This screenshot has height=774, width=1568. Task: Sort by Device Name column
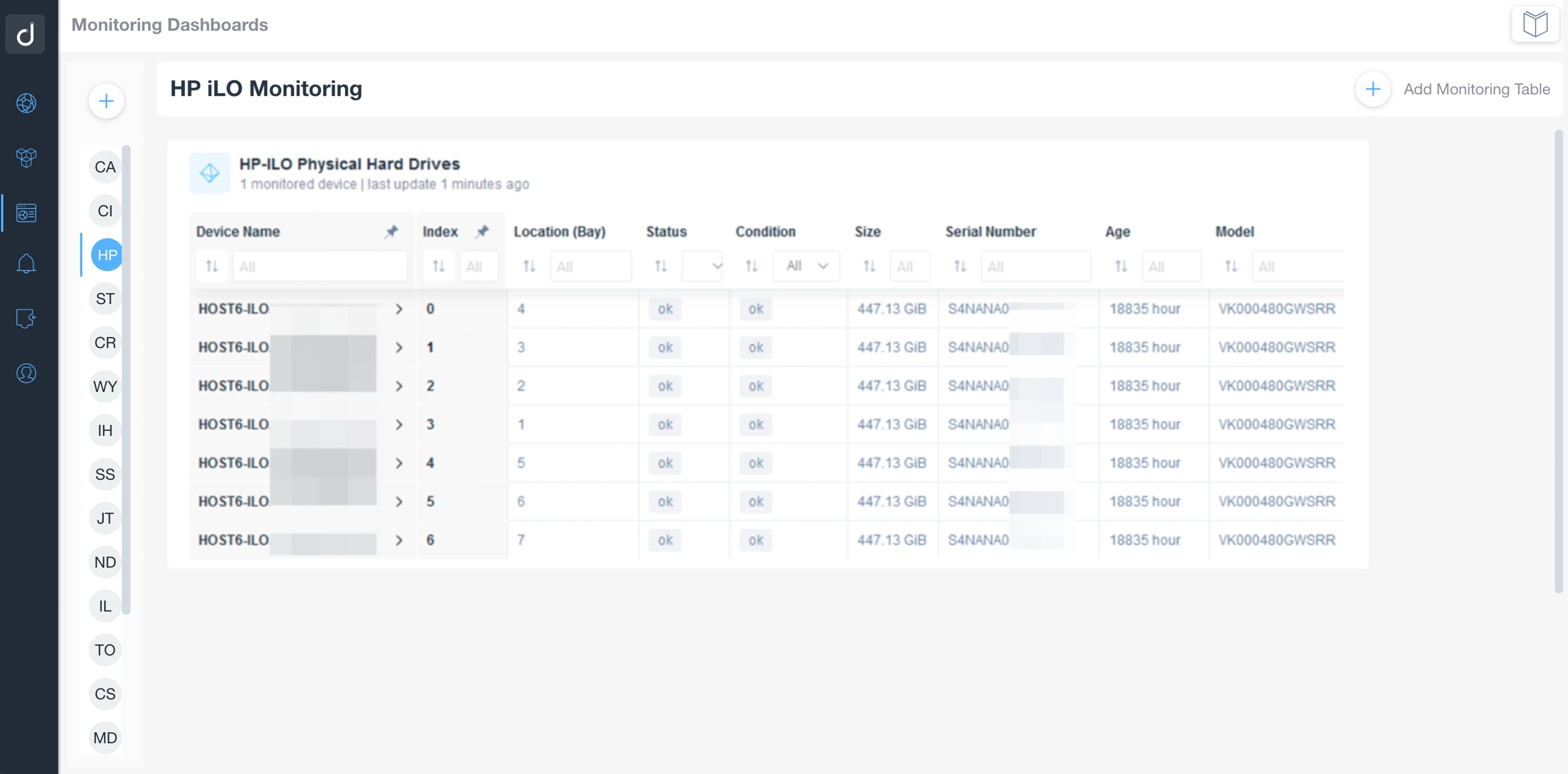212,266
